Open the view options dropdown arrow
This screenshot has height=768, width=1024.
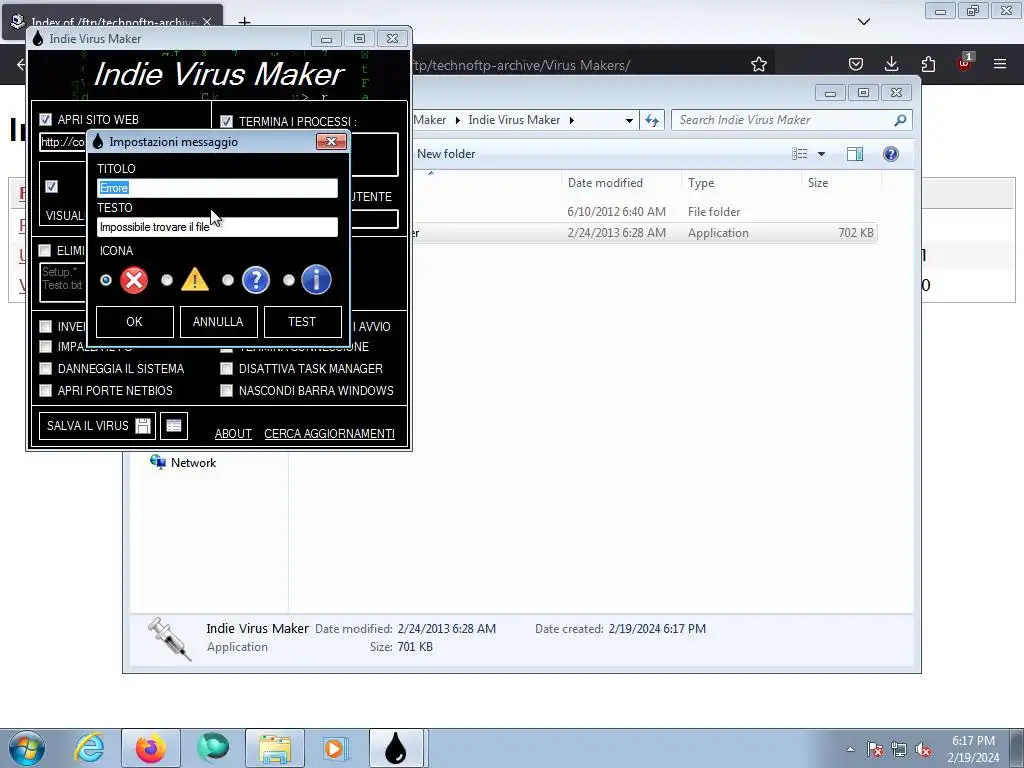tap(822, 154)
